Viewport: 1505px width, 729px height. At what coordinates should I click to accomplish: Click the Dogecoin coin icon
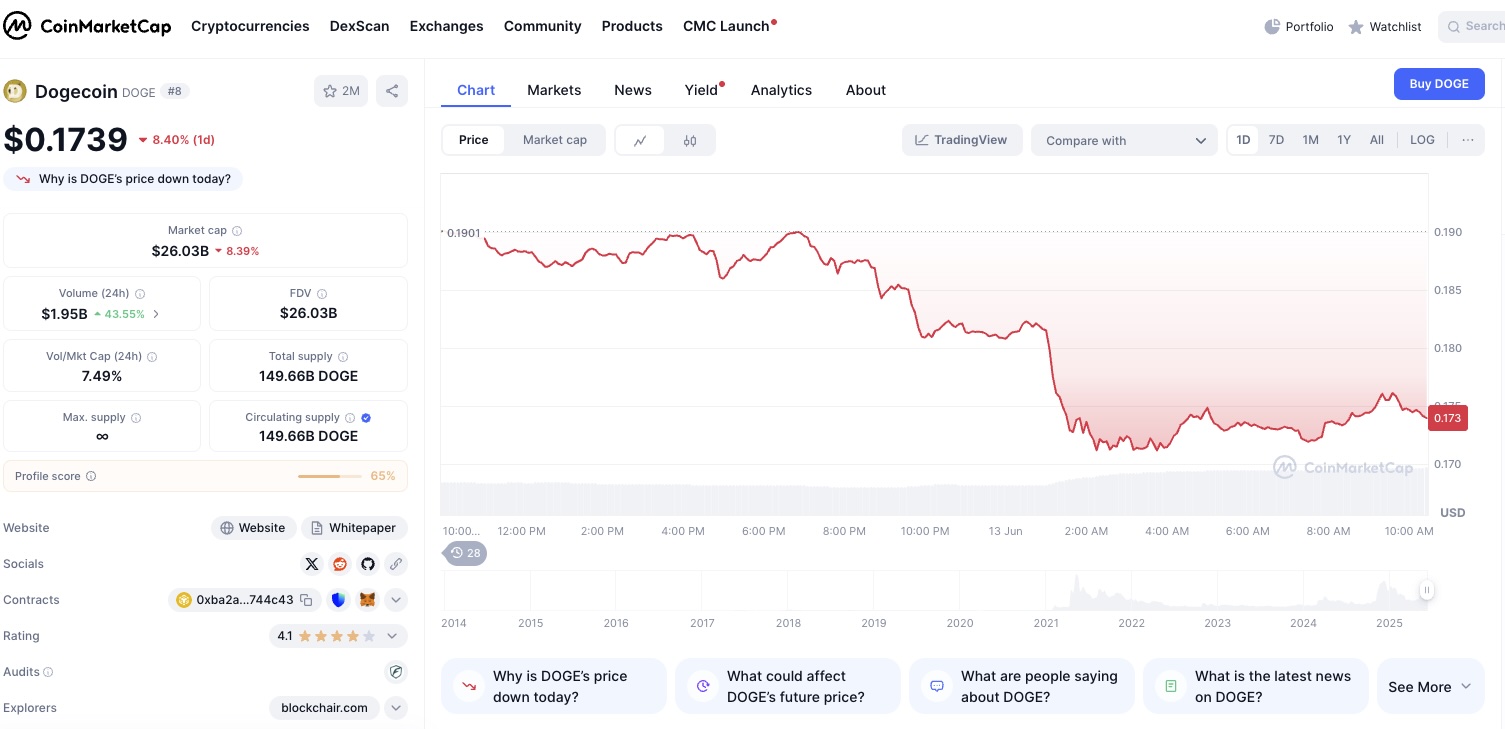pos(15,91)
